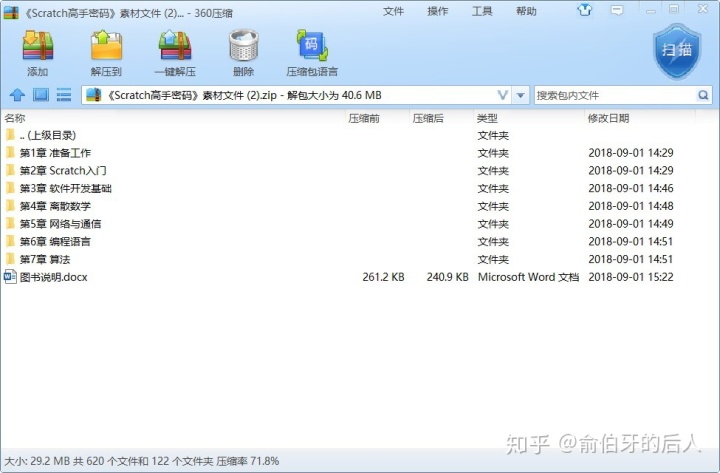The image size is (720, 473).
Task: Sort by the 压缩前 column header
Action: [364, 118]
